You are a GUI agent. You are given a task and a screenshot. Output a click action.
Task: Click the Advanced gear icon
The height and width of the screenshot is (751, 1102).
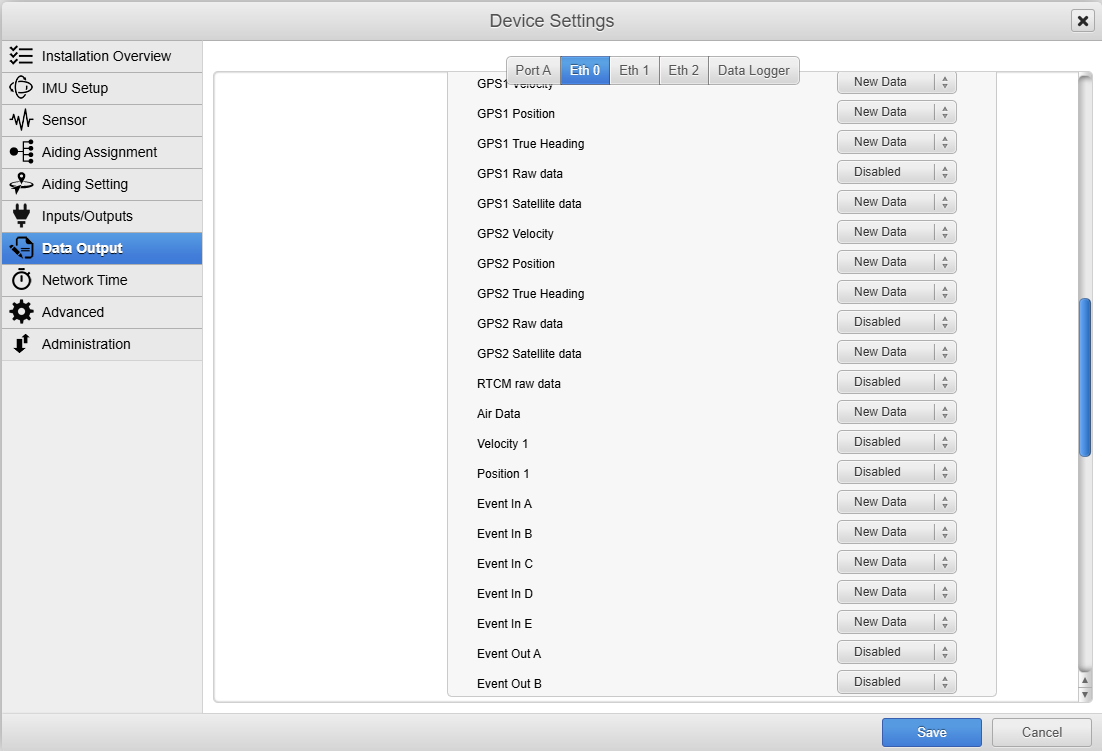(21, 312)
